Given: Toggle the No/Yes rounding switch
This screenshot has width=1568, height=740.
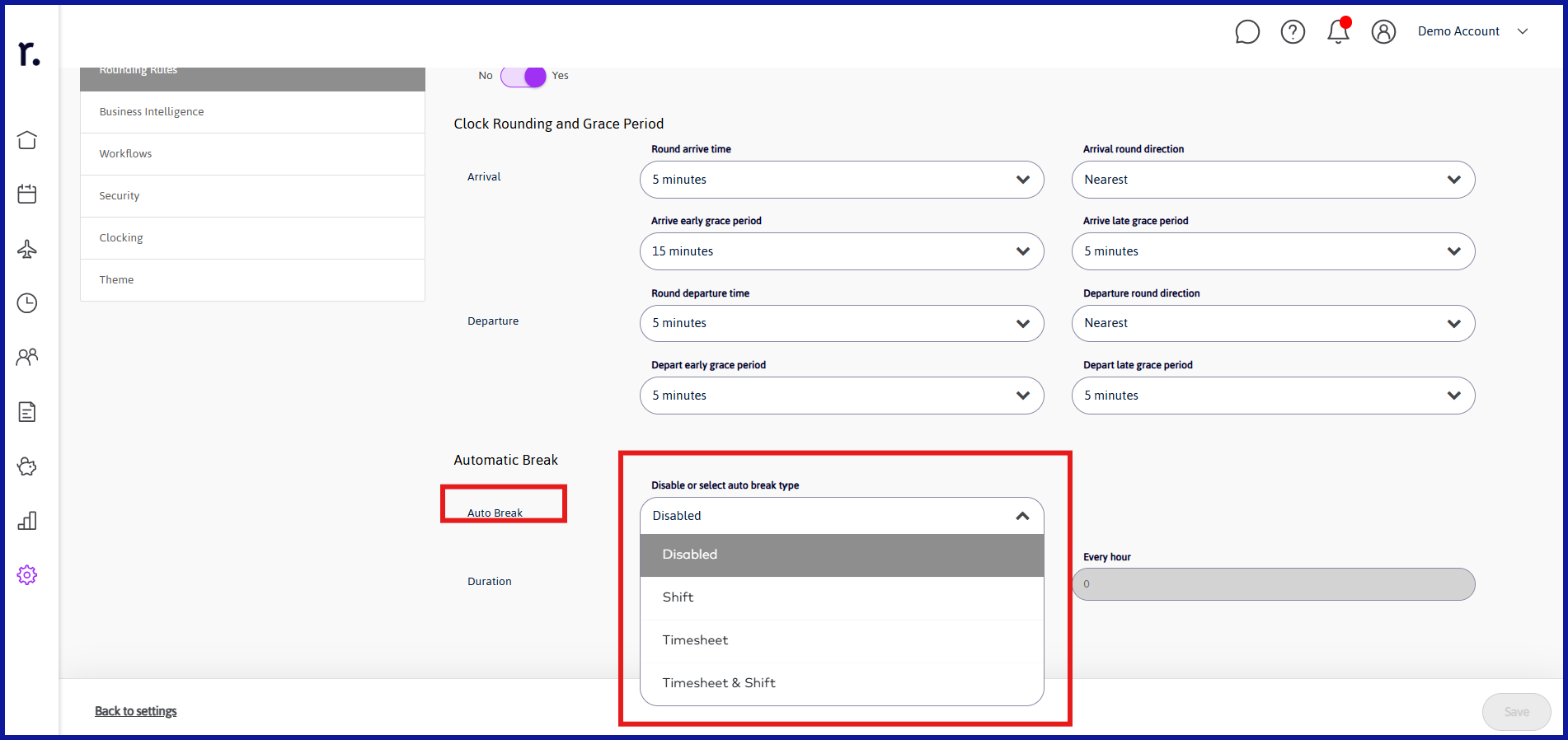Looking at the screenshot, I should [523, 76].
